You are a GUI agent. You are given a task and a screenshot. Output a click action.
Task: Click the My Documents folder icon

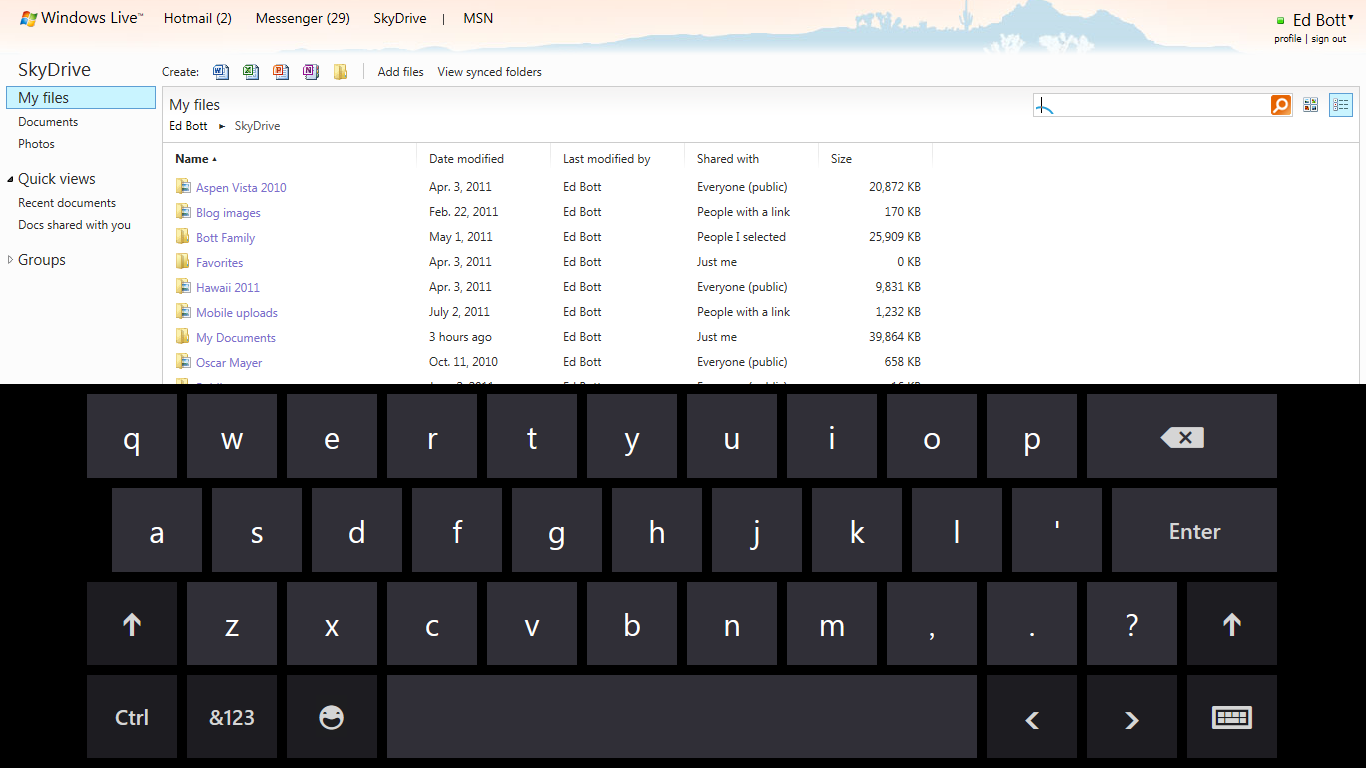[183, 336]
